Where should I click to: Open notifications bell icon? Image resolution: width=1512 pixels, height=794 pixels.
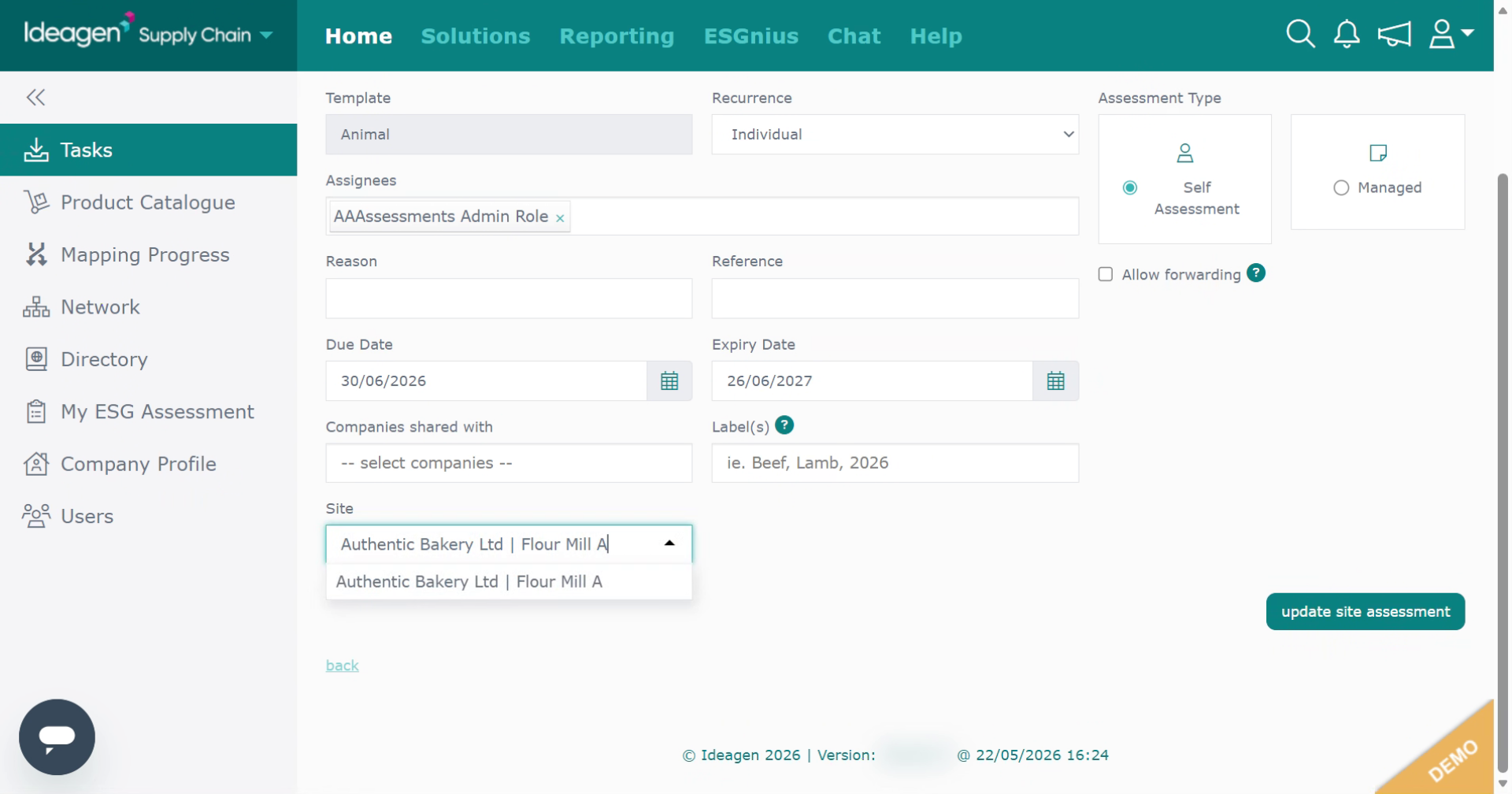pyautogui.click(x=1347, y=35)
